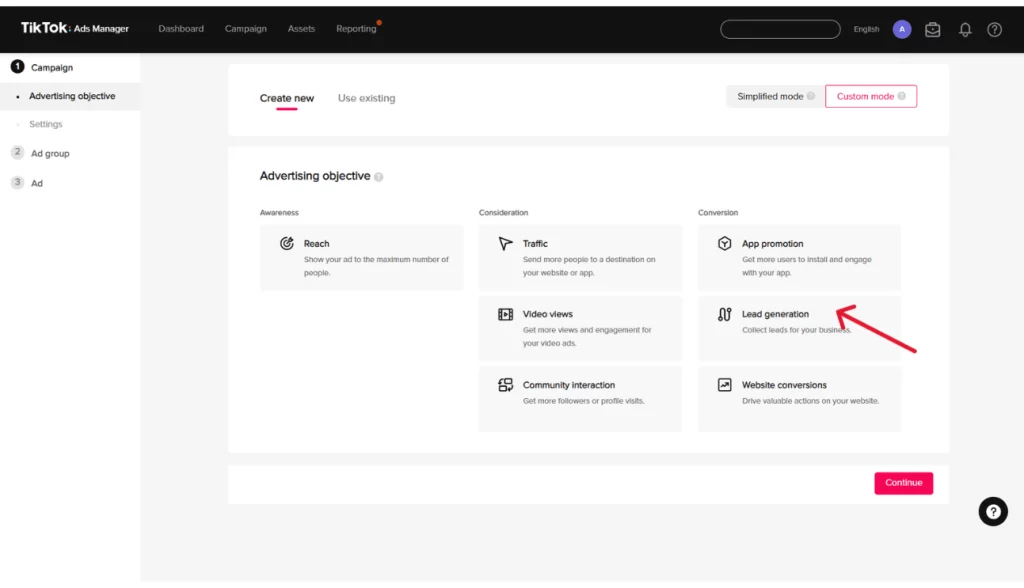1024x588 pixels.
Task: Click the account search field in header
Action: [780, 29]
